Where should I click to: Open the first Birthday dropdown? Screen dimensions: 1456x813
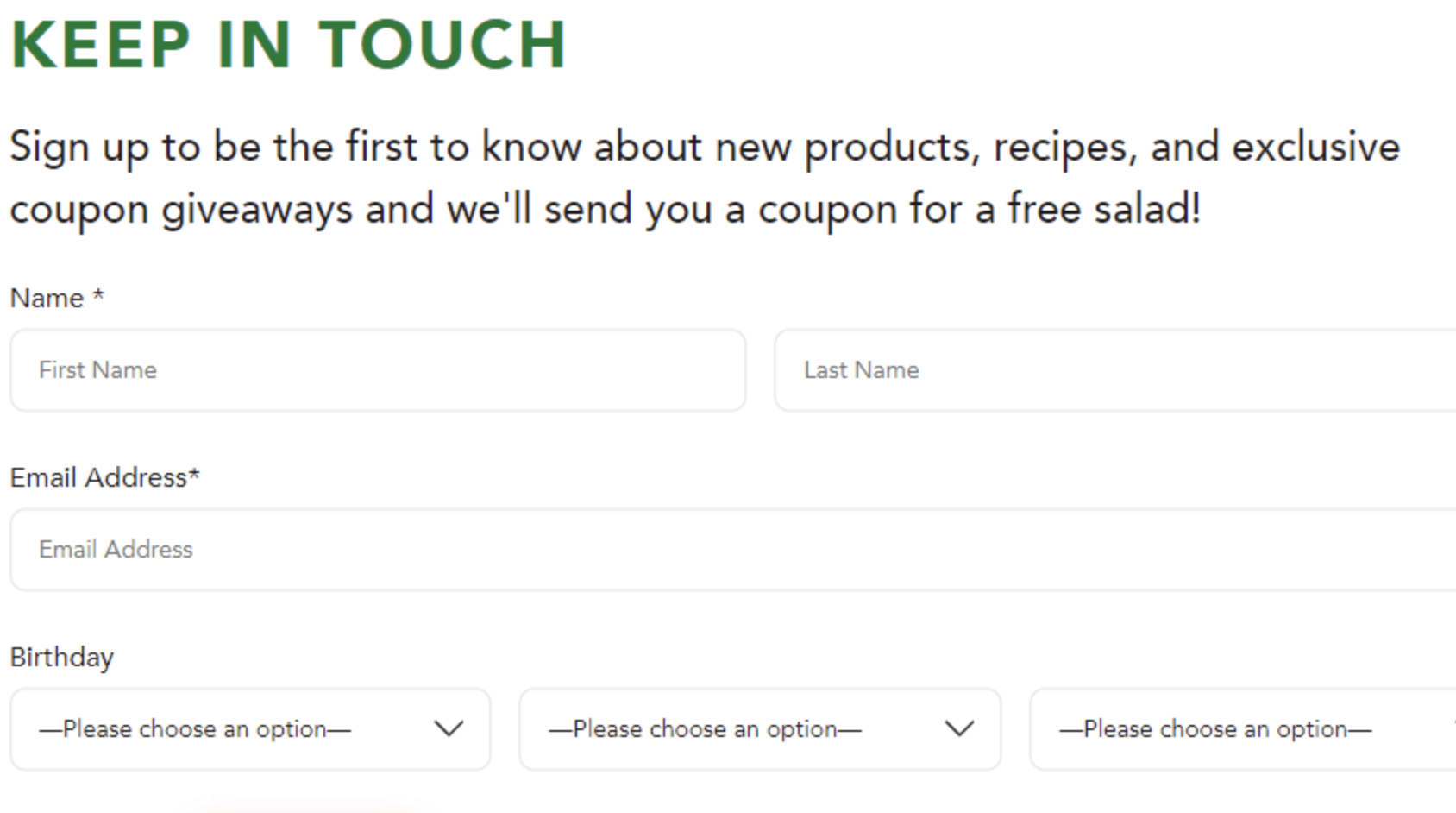coord(250,729)
